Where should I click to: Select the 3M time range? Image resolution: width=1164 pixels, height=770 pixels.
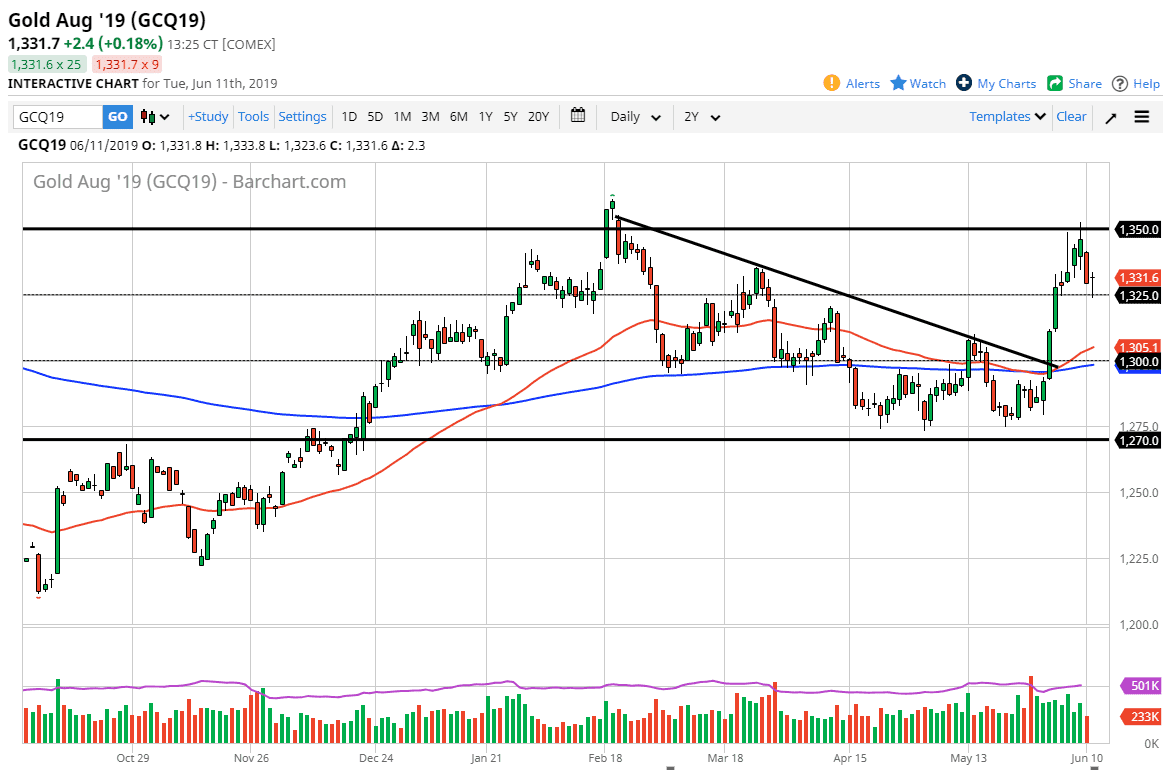(x=430, y=117)
